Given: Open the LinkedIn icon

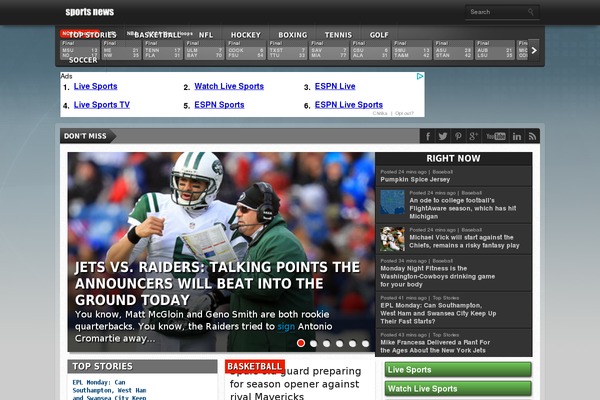Looking at the screenshot, I should pyautogui.click(x=517, y=136).
